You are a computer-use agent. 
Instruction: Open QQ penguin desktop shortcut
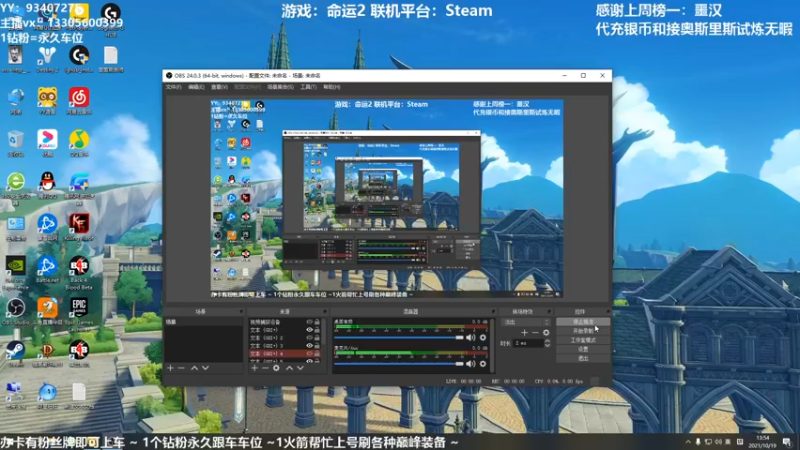click(x=47, y=186)
